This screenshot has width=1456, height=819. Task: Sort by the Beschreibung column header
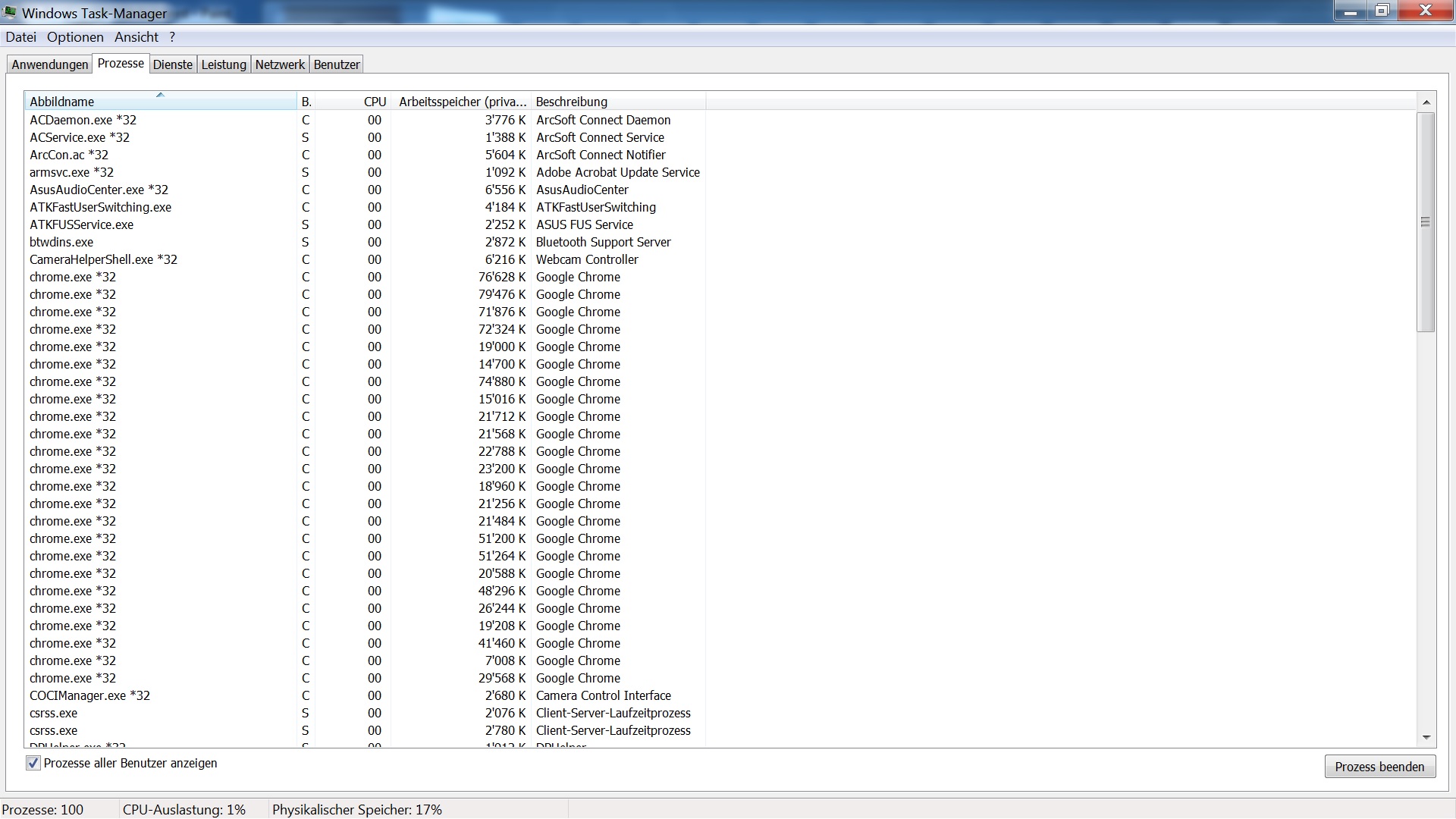coord(572,102)
